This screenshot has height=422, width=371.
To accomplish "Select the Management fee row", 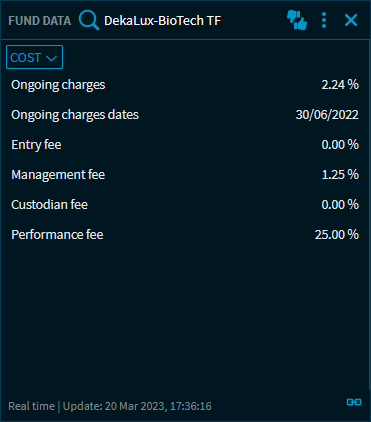I will point(185,175).
